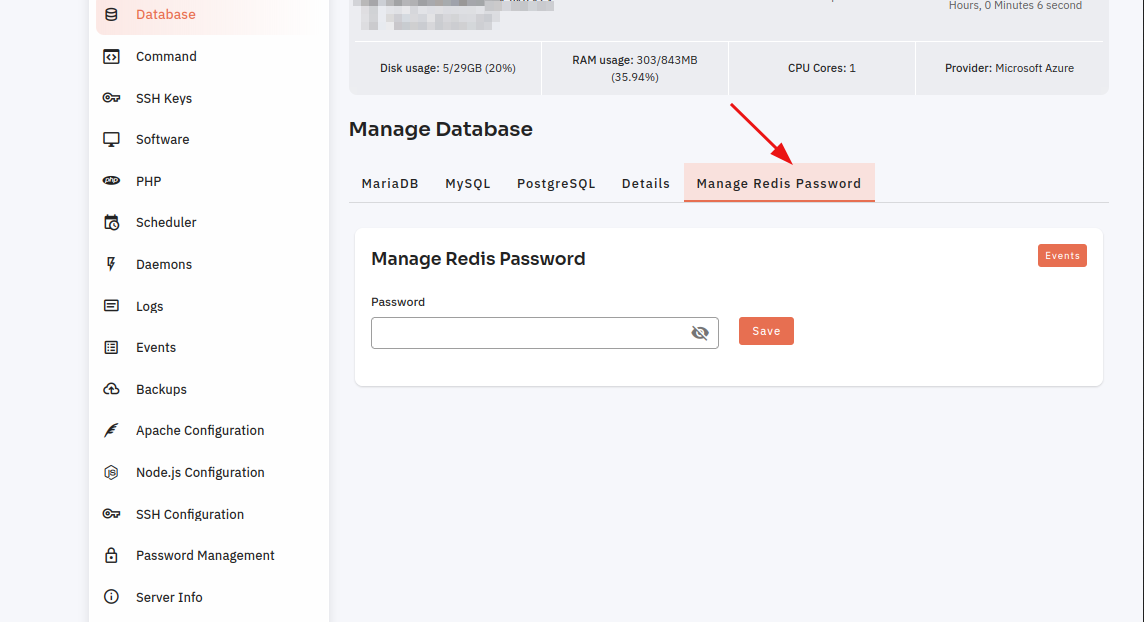Focus the Redis Password input field

click(x=544, y=333)
